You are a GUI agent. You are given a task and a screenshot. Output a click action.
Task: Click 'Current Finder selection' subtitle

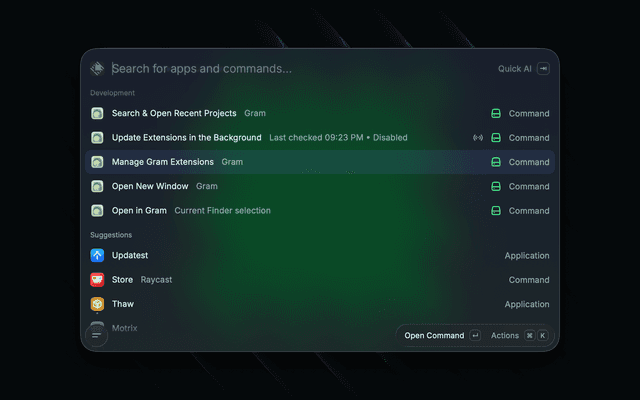pyautogui.click(x=222, y=211)
